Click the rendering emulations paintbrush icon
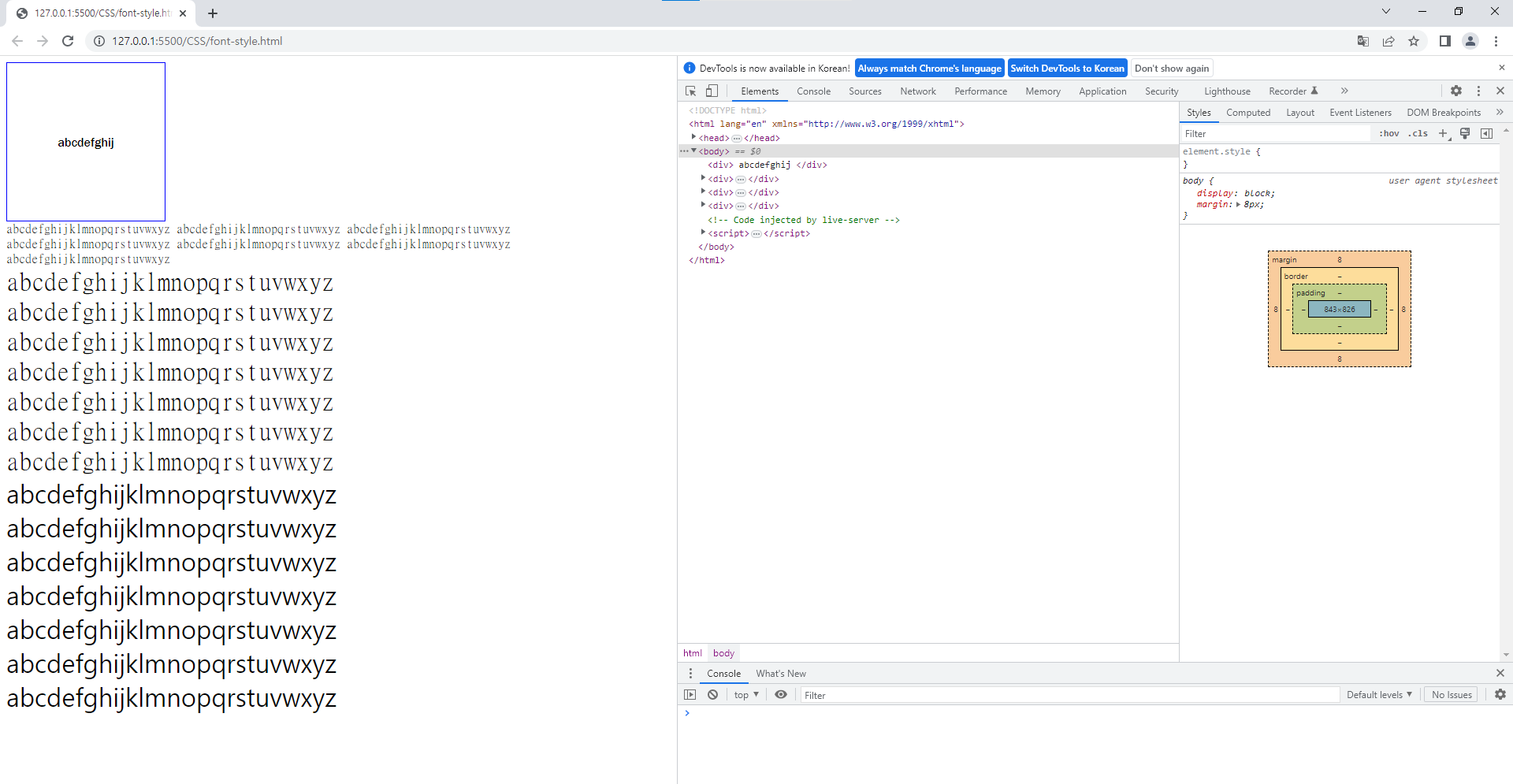This screenshot has height=784, width=1513. [1465, 134]
